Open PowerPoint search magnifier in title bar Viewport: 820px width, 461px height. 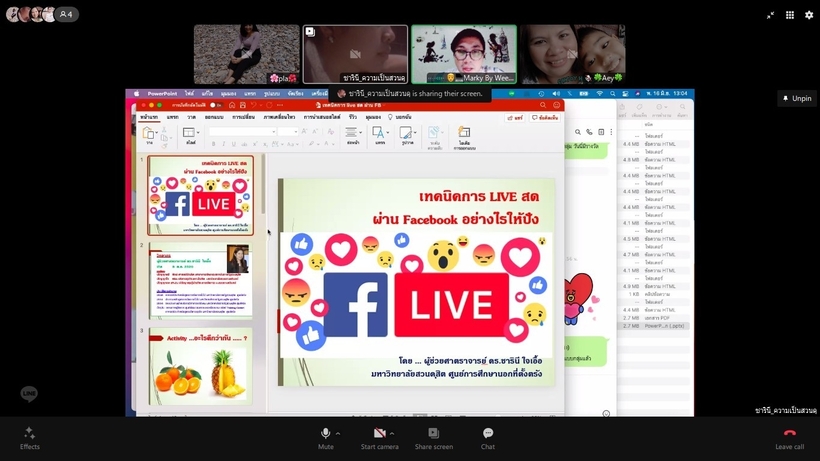(x=543, y=105)
